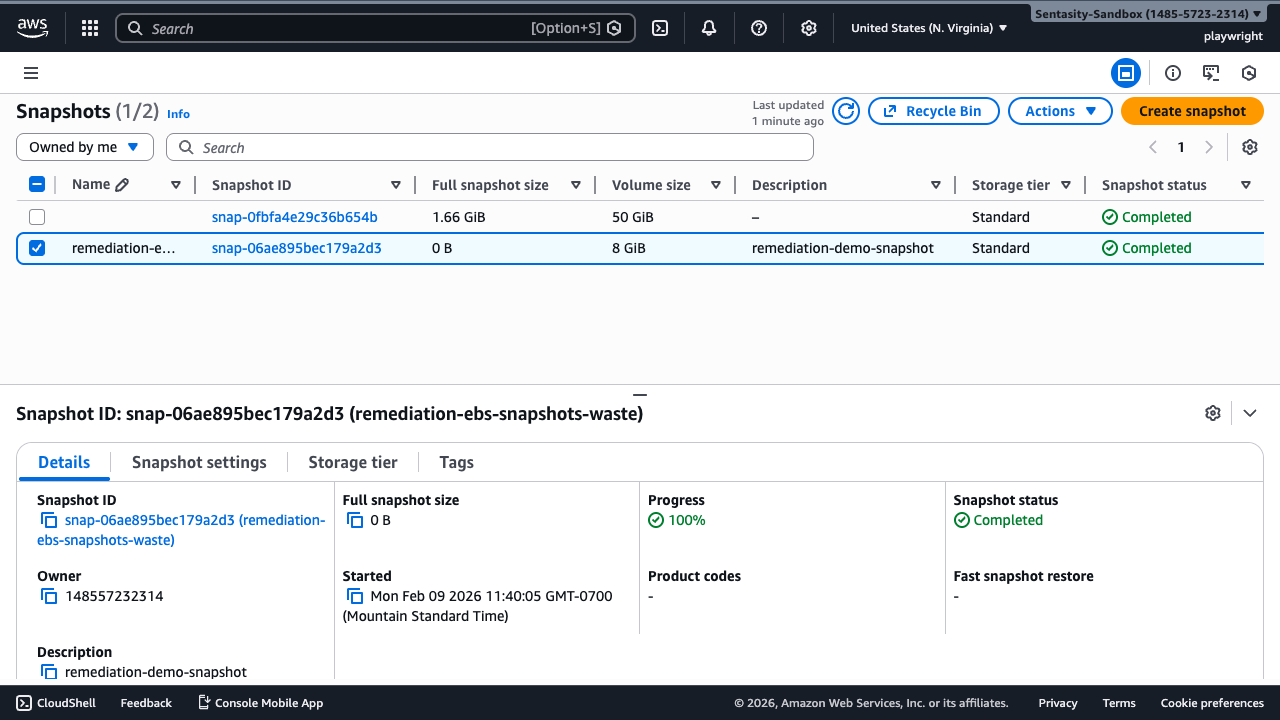Click the Create snapshot button

[1192, 111]
